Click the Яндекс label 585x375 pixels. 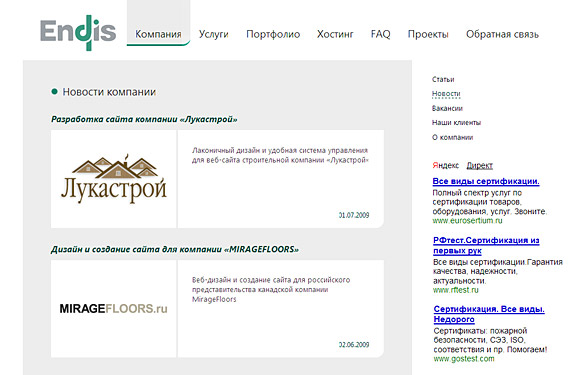click(446, 165)
